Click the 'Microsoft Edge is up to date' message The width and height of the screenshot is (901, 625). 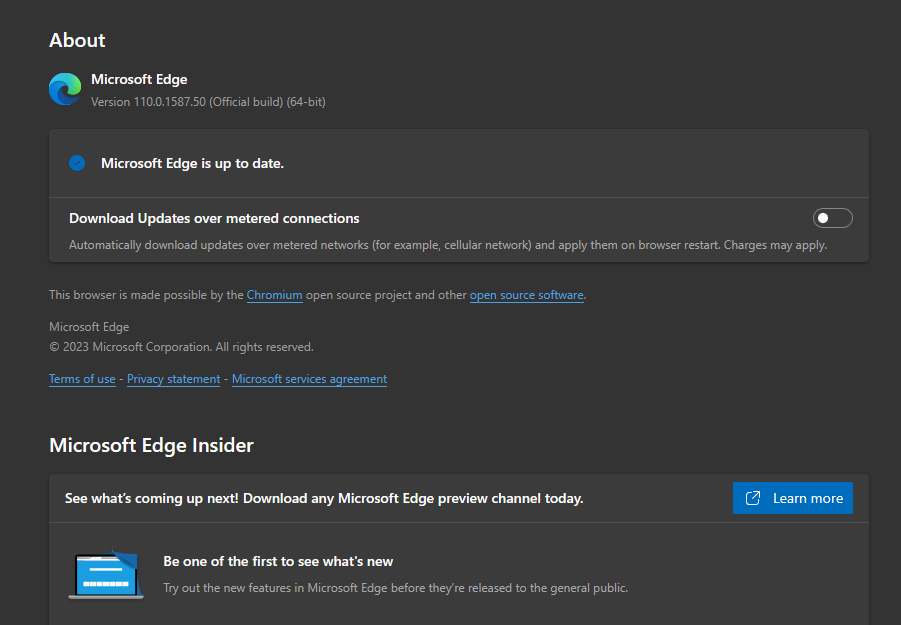click(x=192, y=163)
